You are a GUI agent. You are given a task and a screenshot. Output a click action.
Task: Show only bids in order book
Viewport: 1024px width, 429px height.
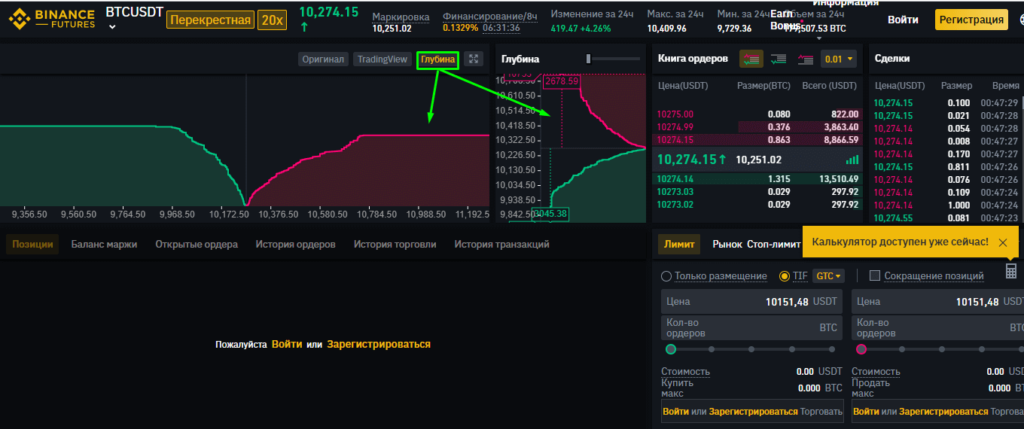tap(778, 59)
